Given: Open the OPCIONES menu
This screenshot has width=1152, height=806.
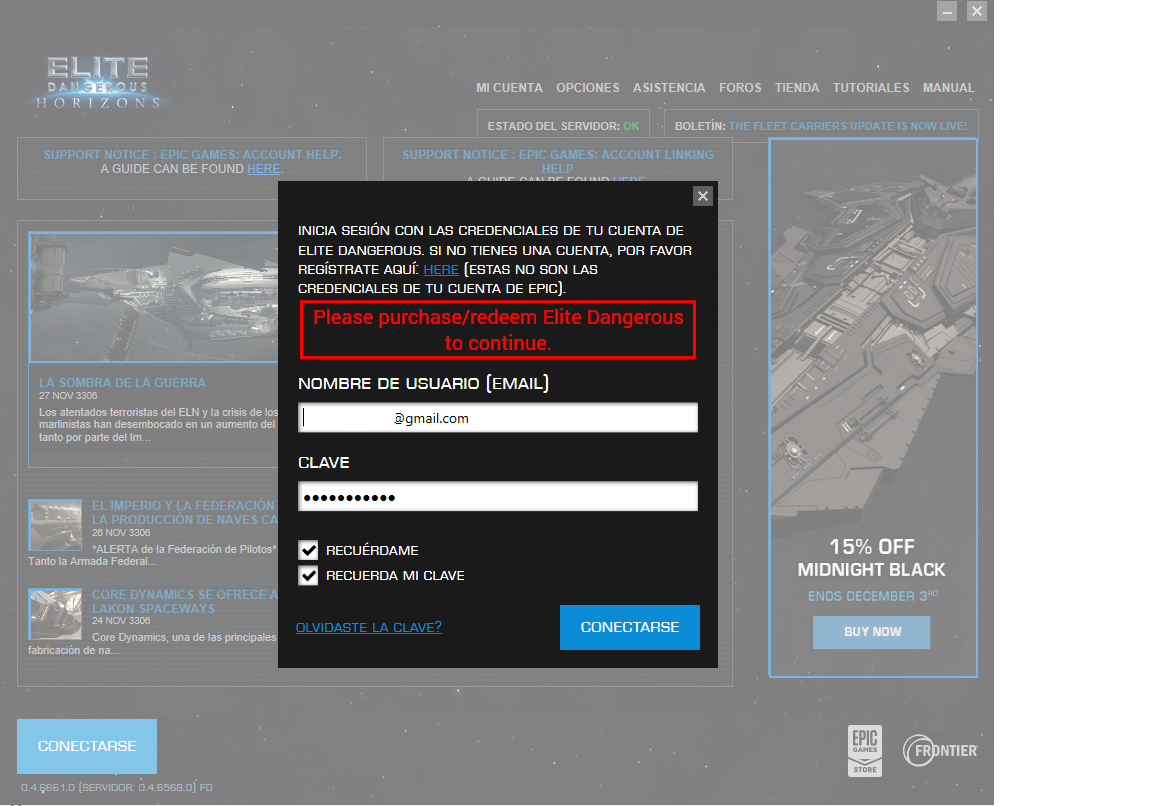Looking at the screenshot, I should coord(588,87).
